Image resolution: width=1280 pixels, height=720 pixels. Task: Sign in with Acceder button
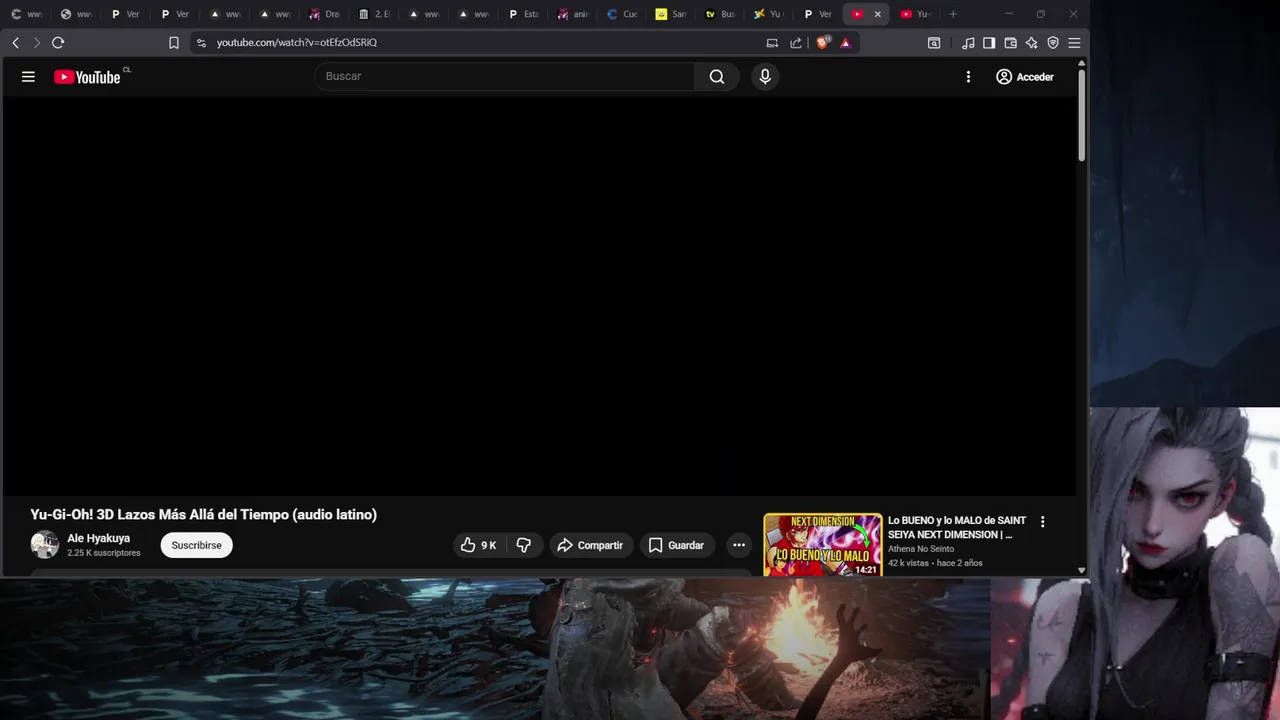pos(1025,77)
